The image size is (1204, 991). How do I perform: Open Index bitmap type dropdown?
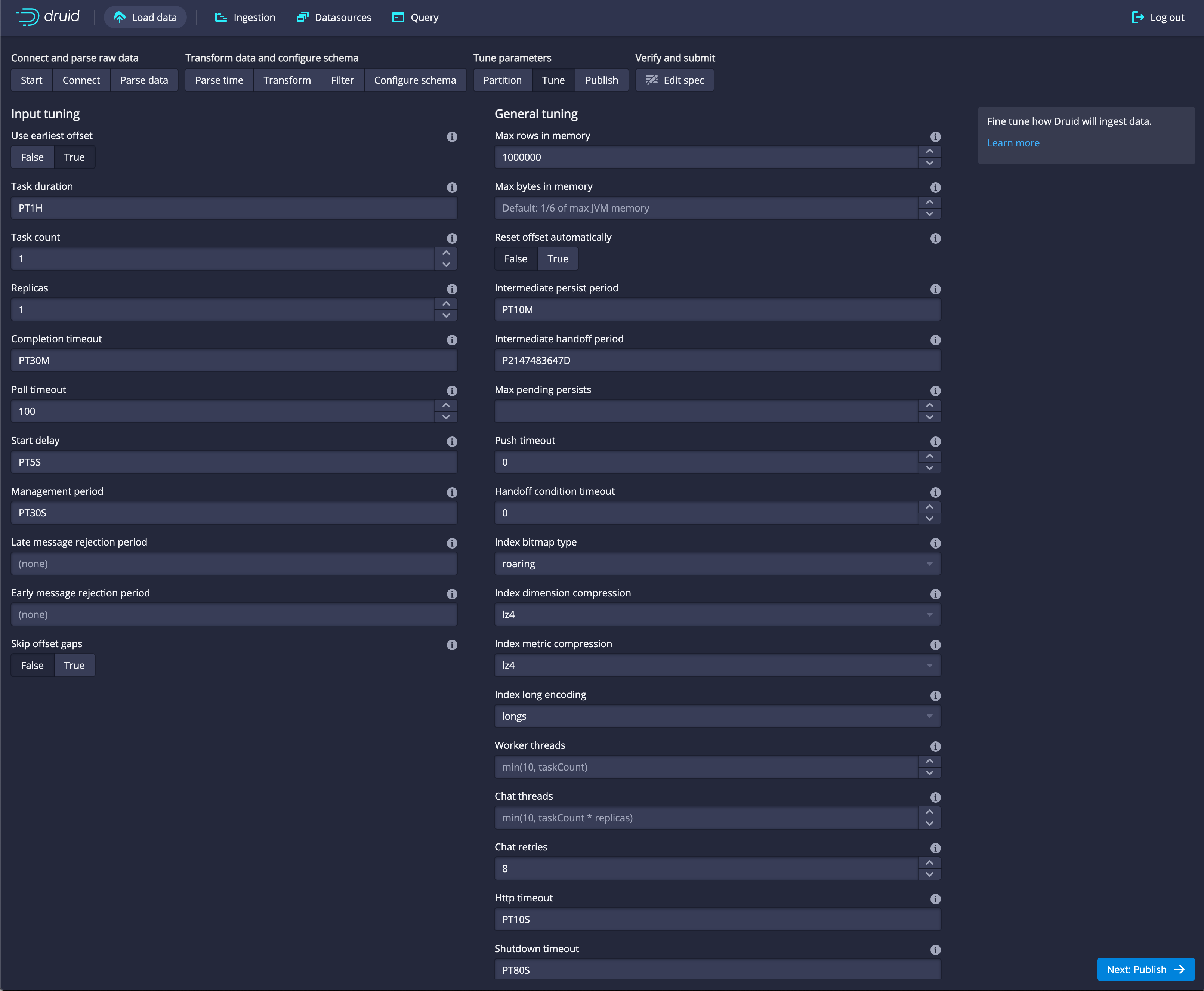point(717,564)
